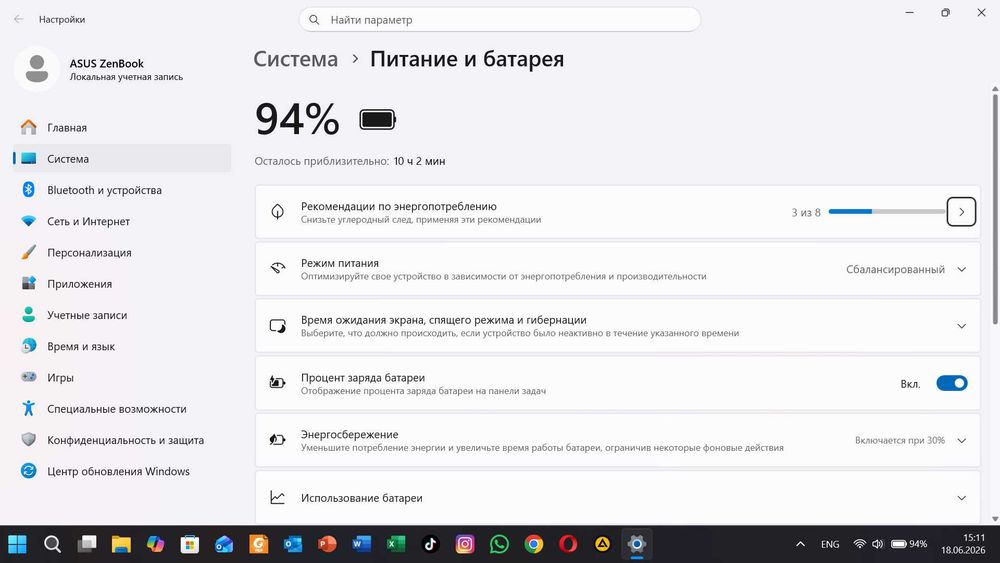Viewport: 1000px width, 563px height.
Task: Open Task View on the taskbar
Action: coord(86,544)
